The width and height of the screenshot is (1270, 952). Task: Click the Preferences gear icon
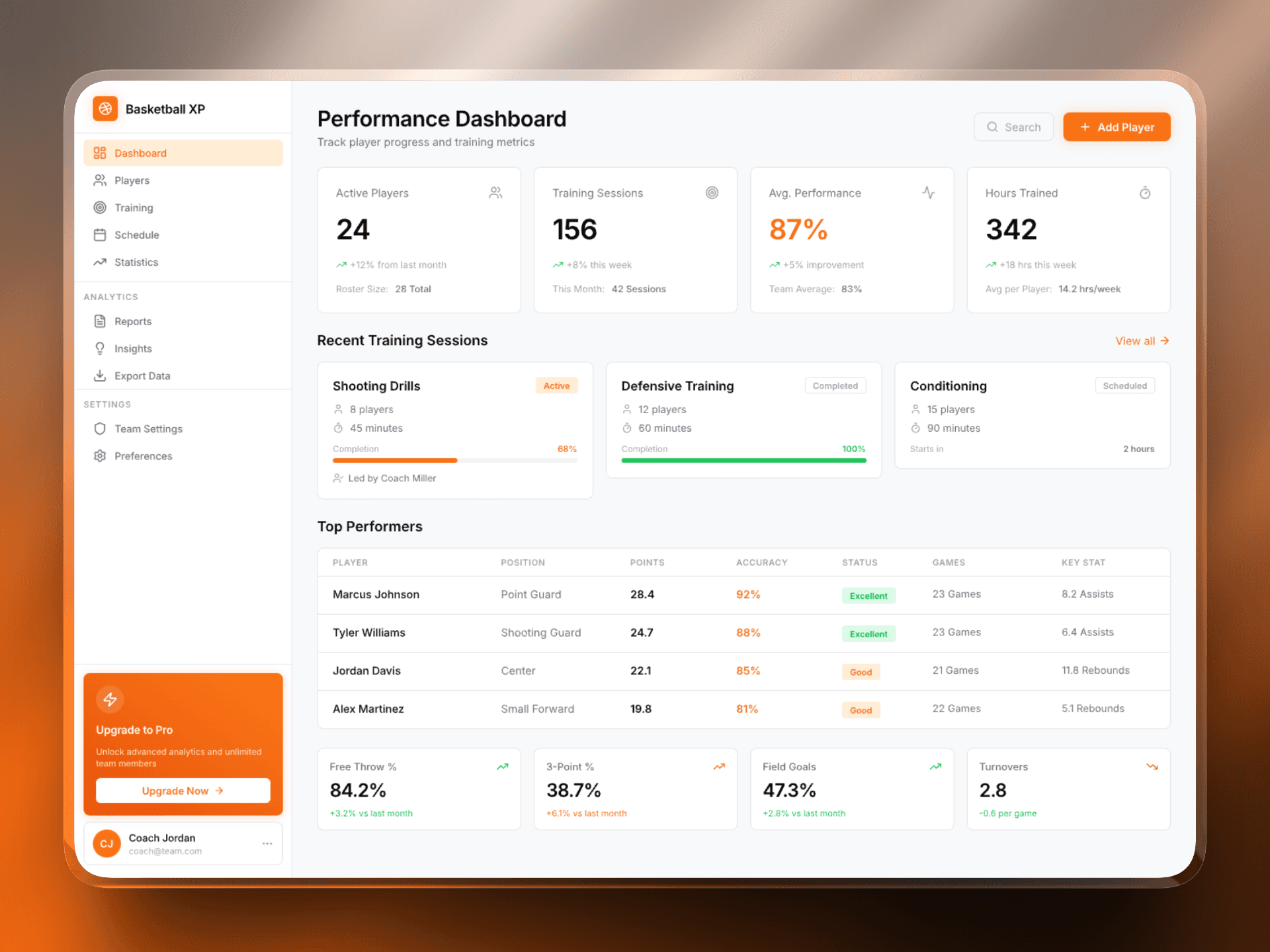pos(100,456)
